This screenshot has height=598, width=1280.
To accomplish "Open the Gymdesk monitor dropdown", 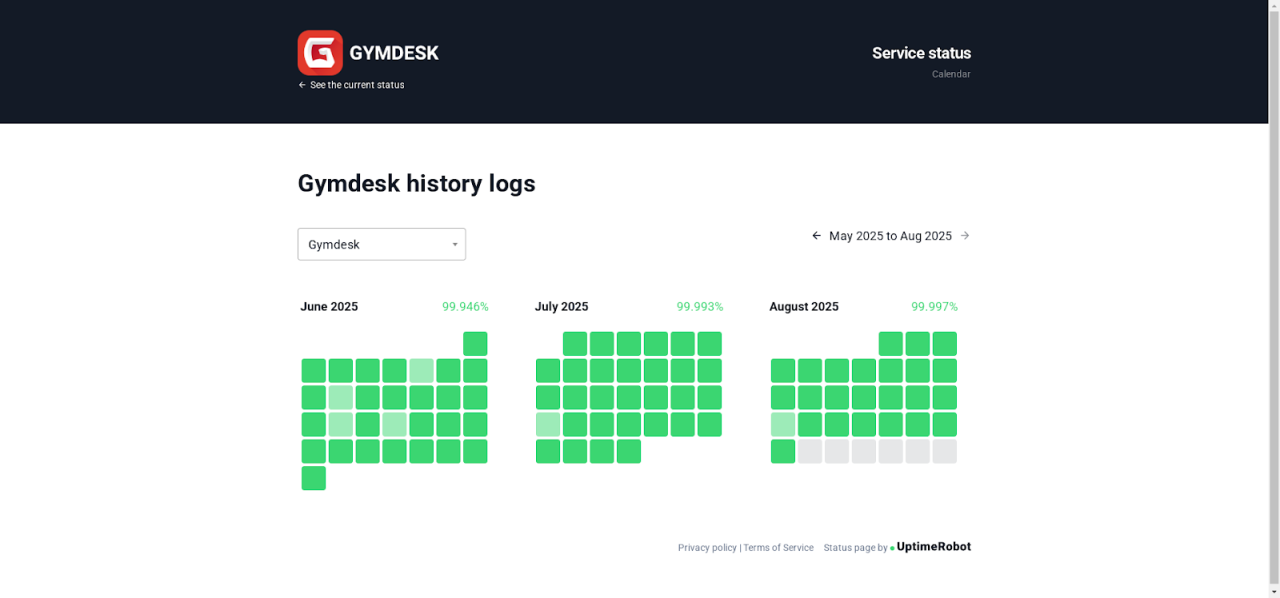I will (381, 244).
